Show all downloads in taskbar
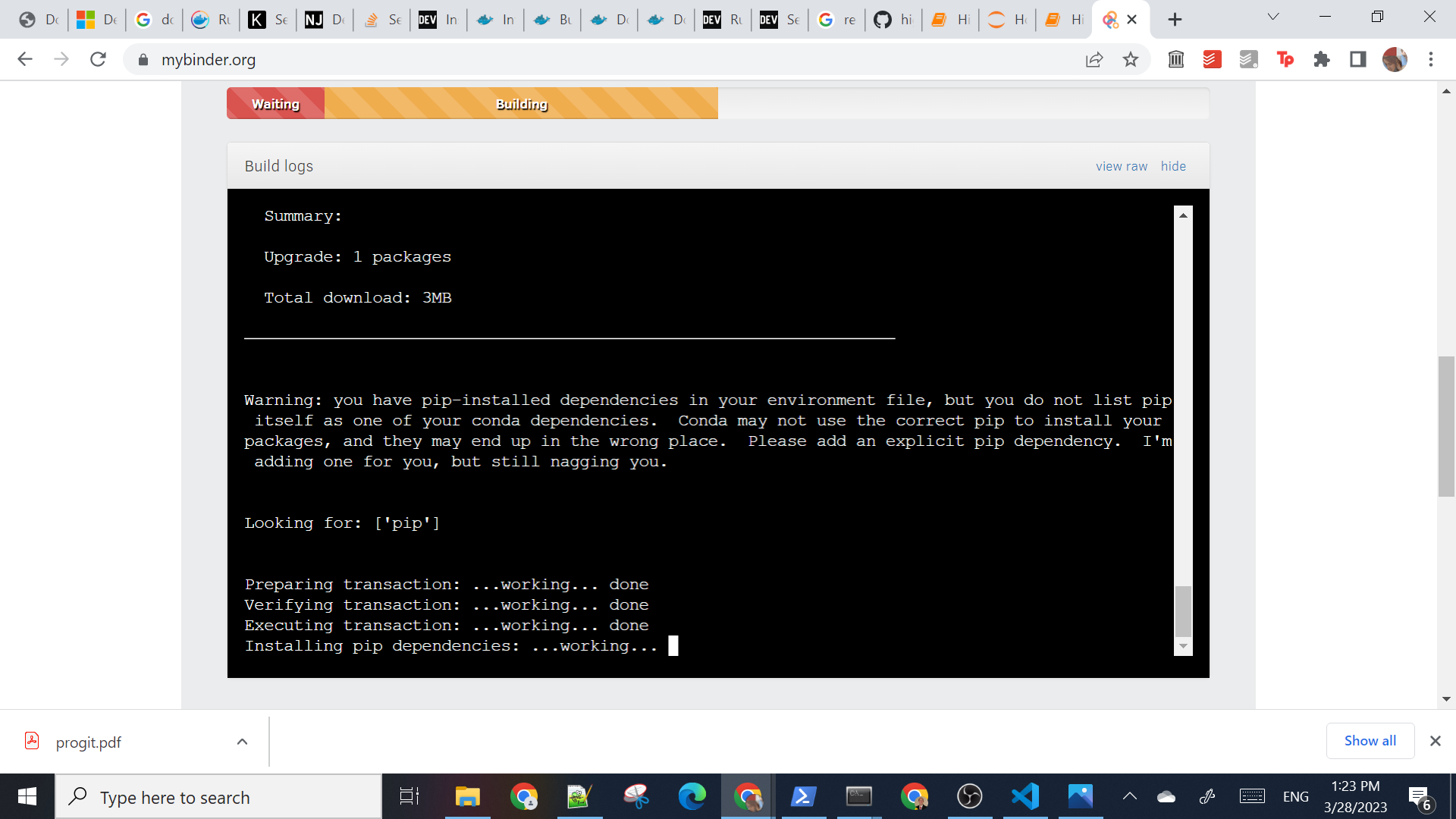This screenshot has width=1456, height=819. (1369, 741)
